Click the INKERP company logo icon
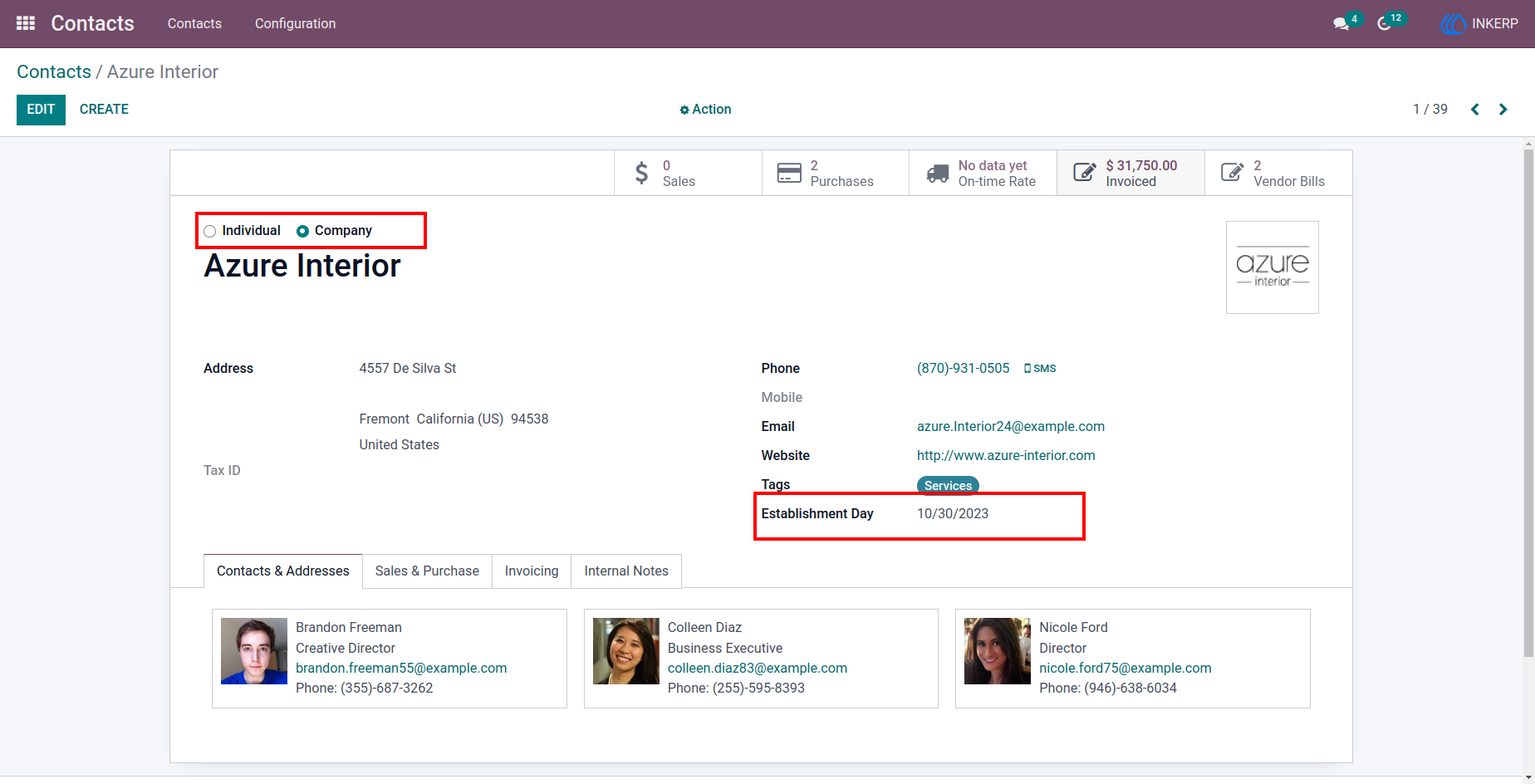This screenshot has width=1535, height=784. point(1453,24)
